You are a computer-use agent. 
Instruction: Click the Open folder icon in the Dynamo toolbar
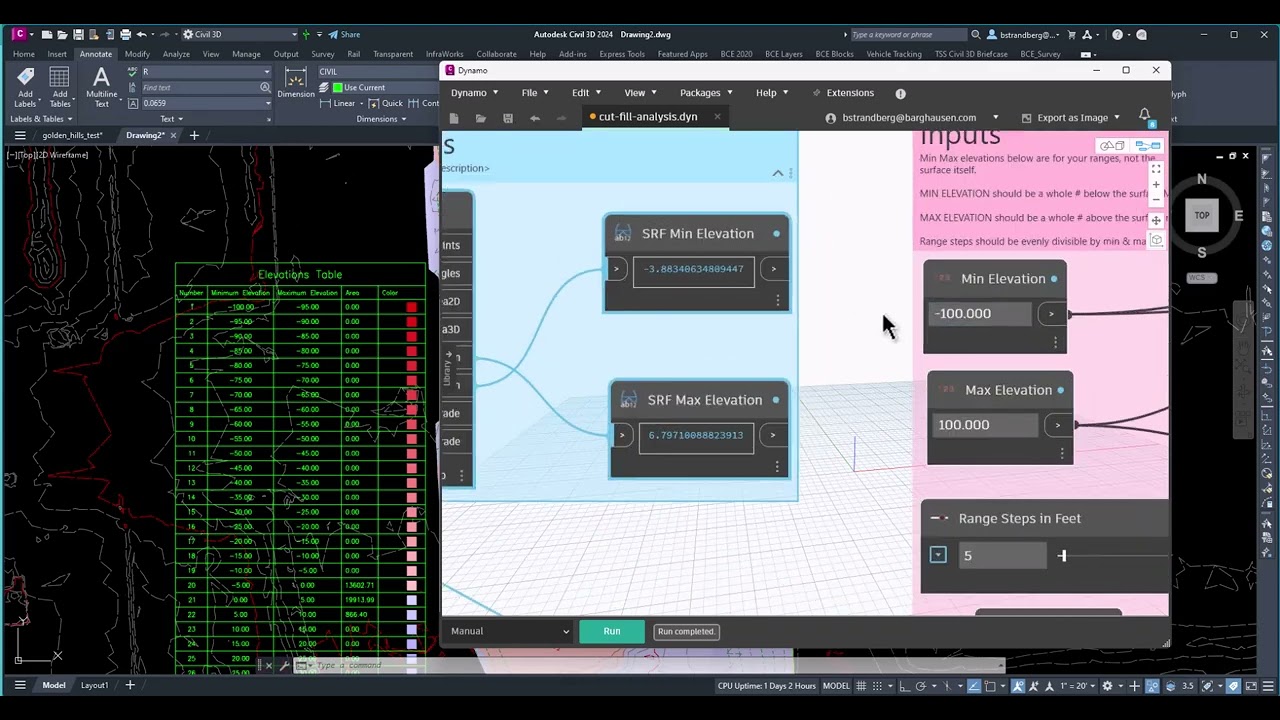[x=481, y=118]
